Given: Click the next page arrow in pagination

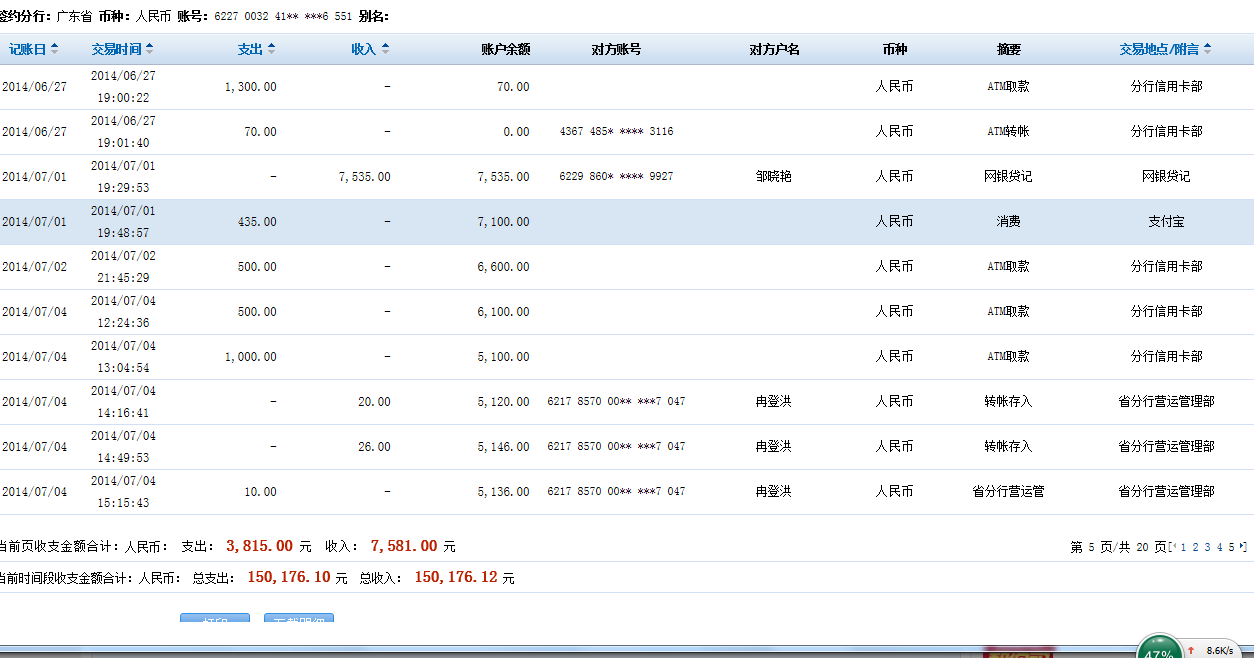Looking at the screenshot, I should [1243, 547].
